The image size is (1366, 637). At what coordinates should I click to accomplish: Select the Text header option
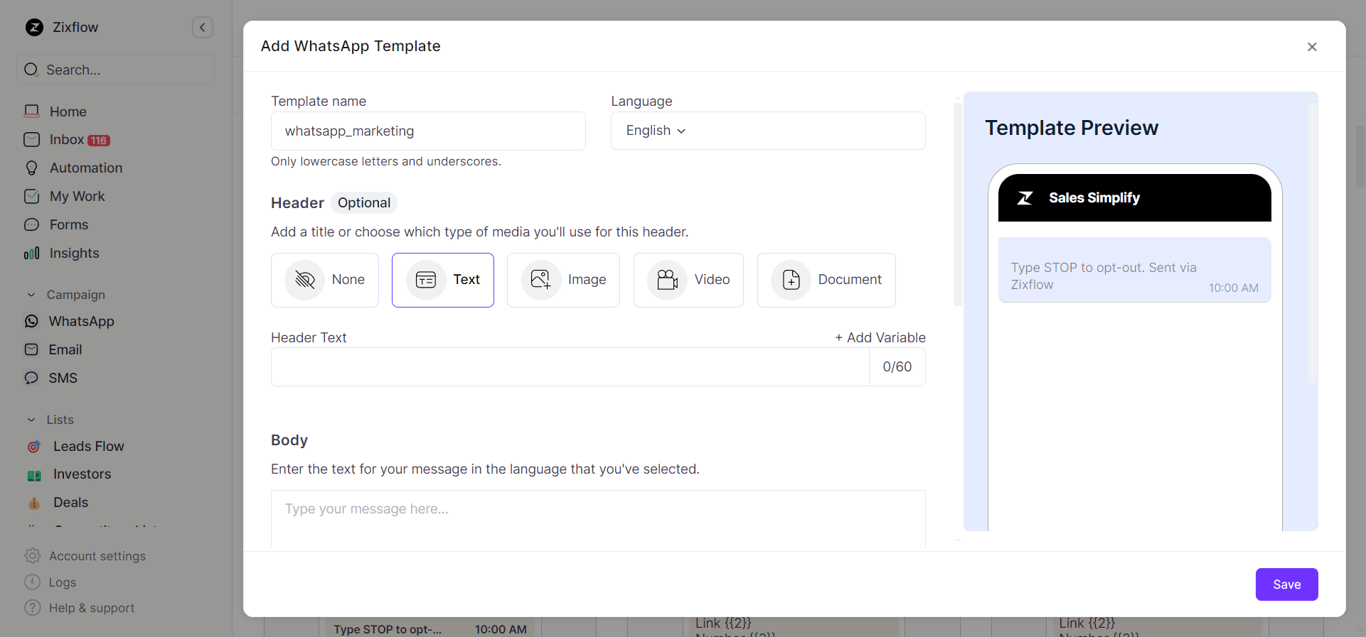point(443,280)
